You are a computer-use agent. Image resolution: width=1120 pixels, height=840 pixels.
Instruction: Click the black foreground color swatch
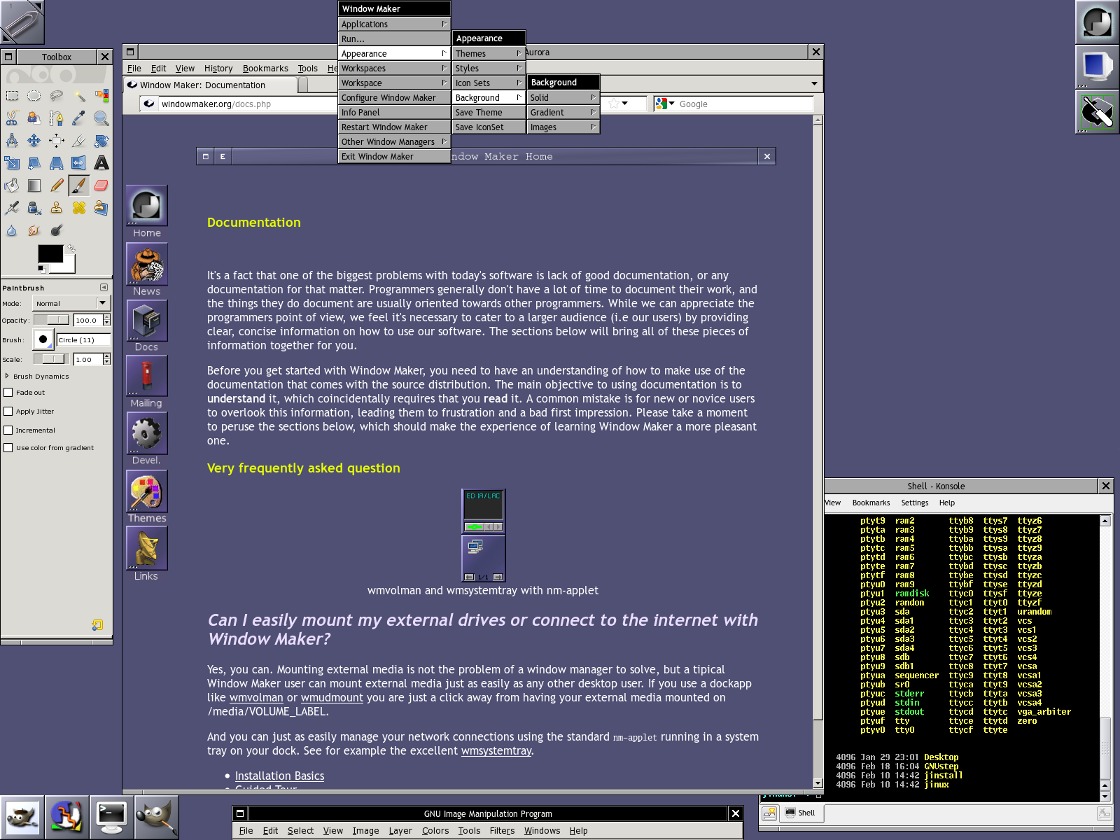coord(50,254)
